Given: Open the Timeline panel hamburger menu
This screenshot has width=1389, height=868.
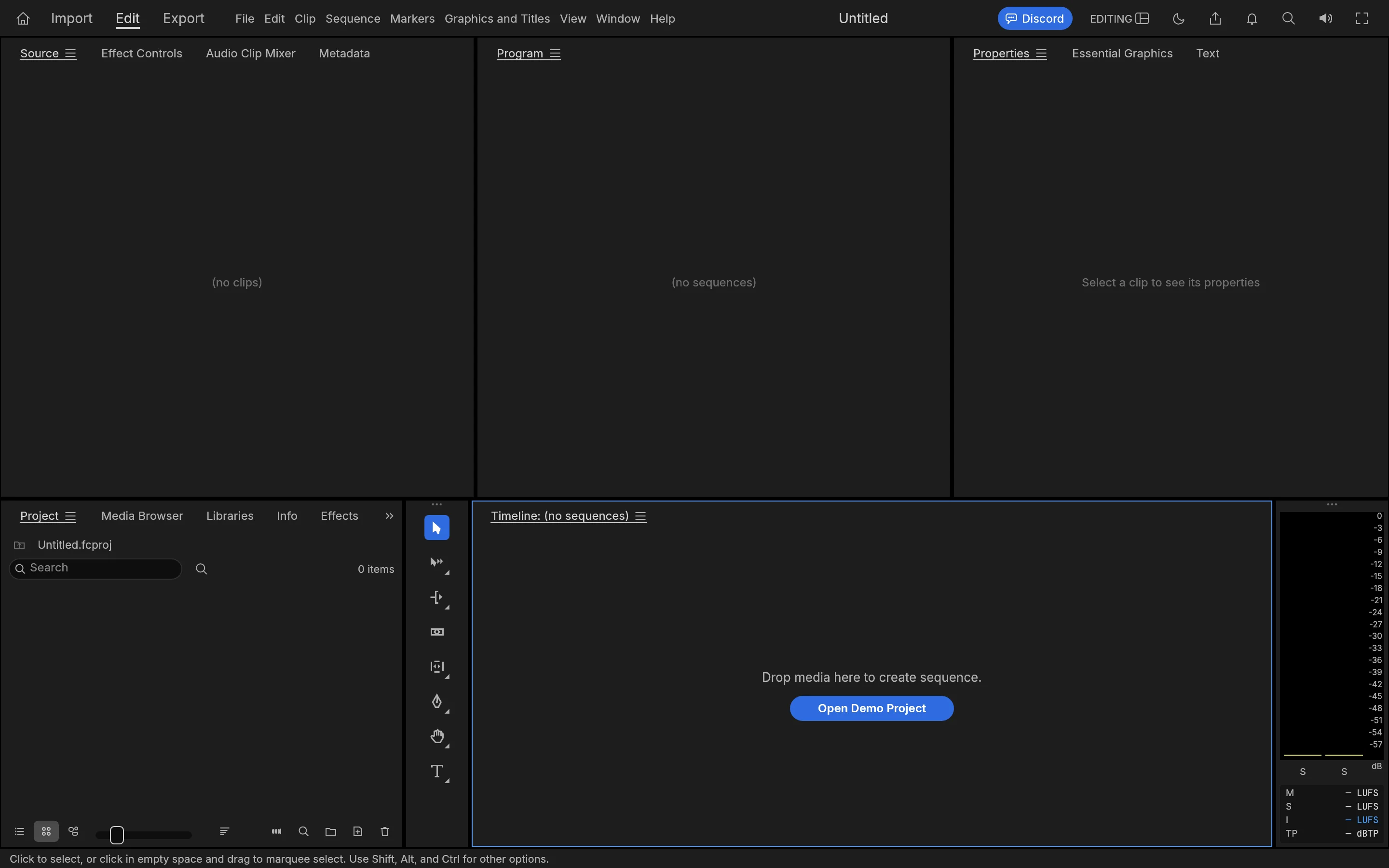Looking at the screenshot, I should point(640,516).
